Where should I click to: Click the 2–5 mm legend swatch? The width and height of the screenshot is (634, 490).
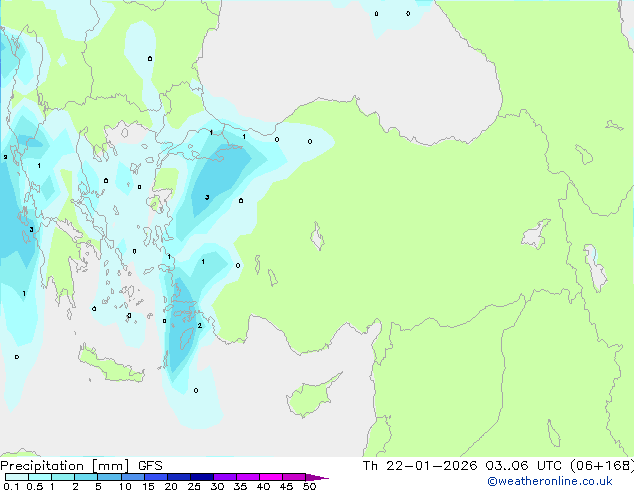point(86,477)
